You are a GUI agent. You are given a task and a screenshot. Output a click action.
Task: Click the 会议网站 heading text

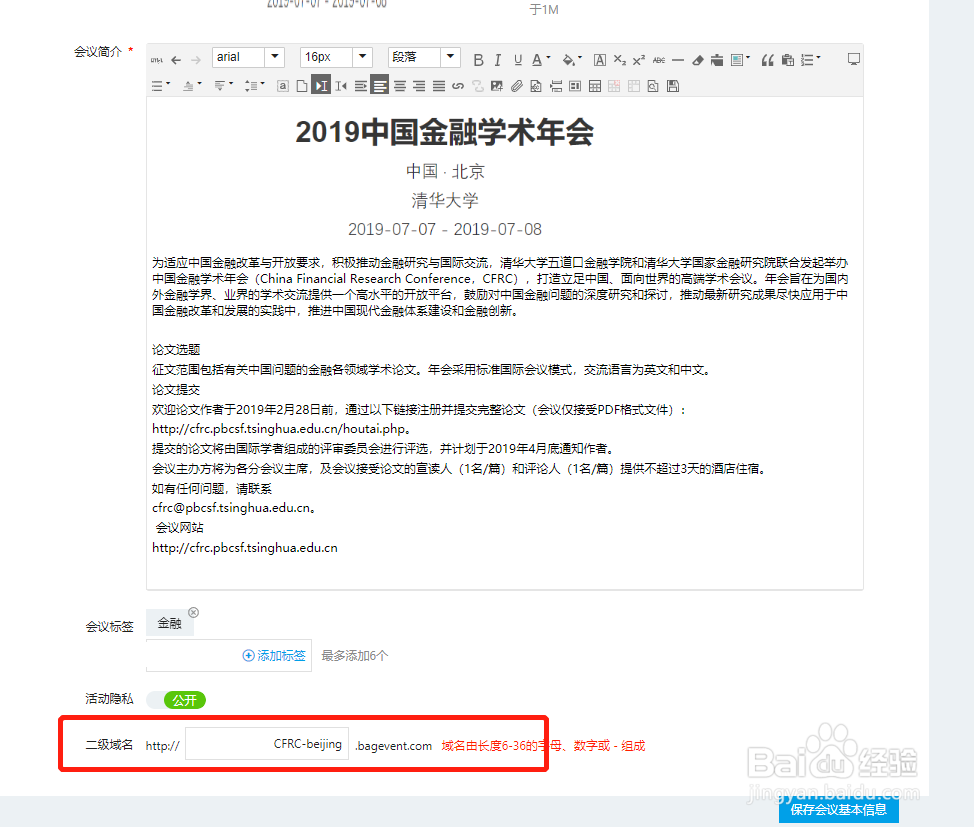[179, 528]
